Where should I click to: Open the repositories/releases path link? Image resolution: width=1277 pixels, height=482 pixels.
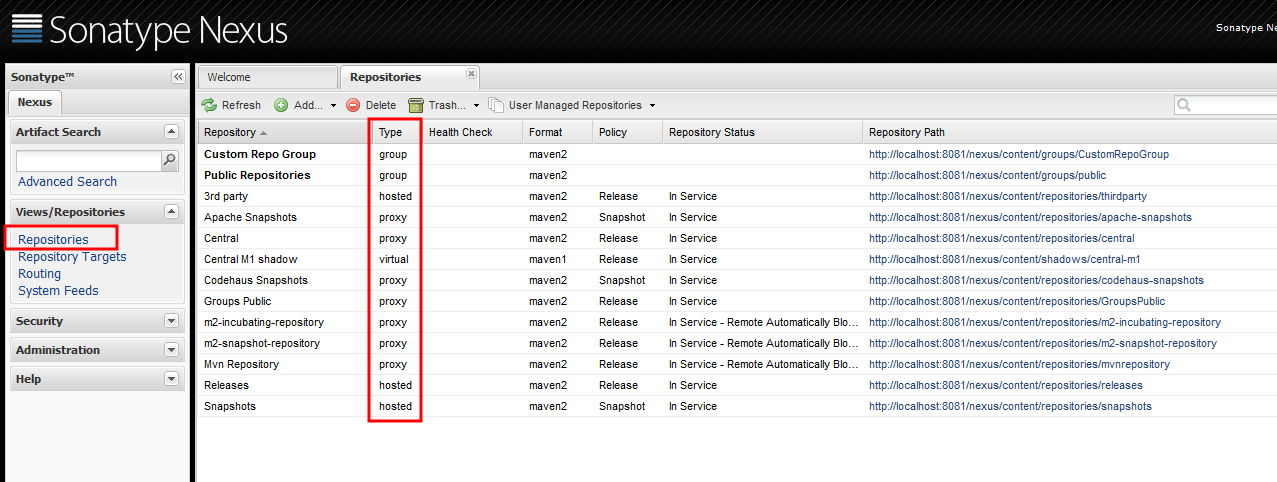[x=1006, y=385]
